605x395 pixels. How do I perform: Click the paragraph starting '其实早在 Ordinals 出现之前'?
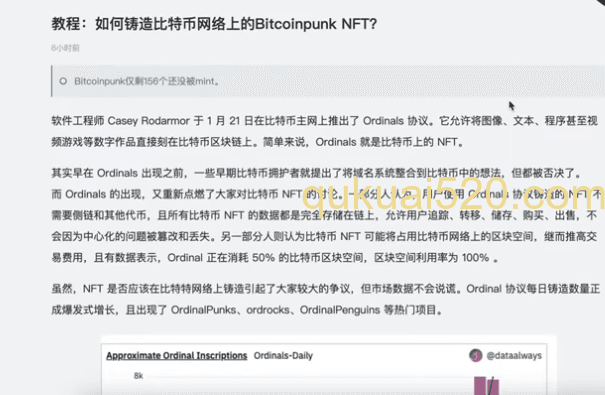point(326,215)
